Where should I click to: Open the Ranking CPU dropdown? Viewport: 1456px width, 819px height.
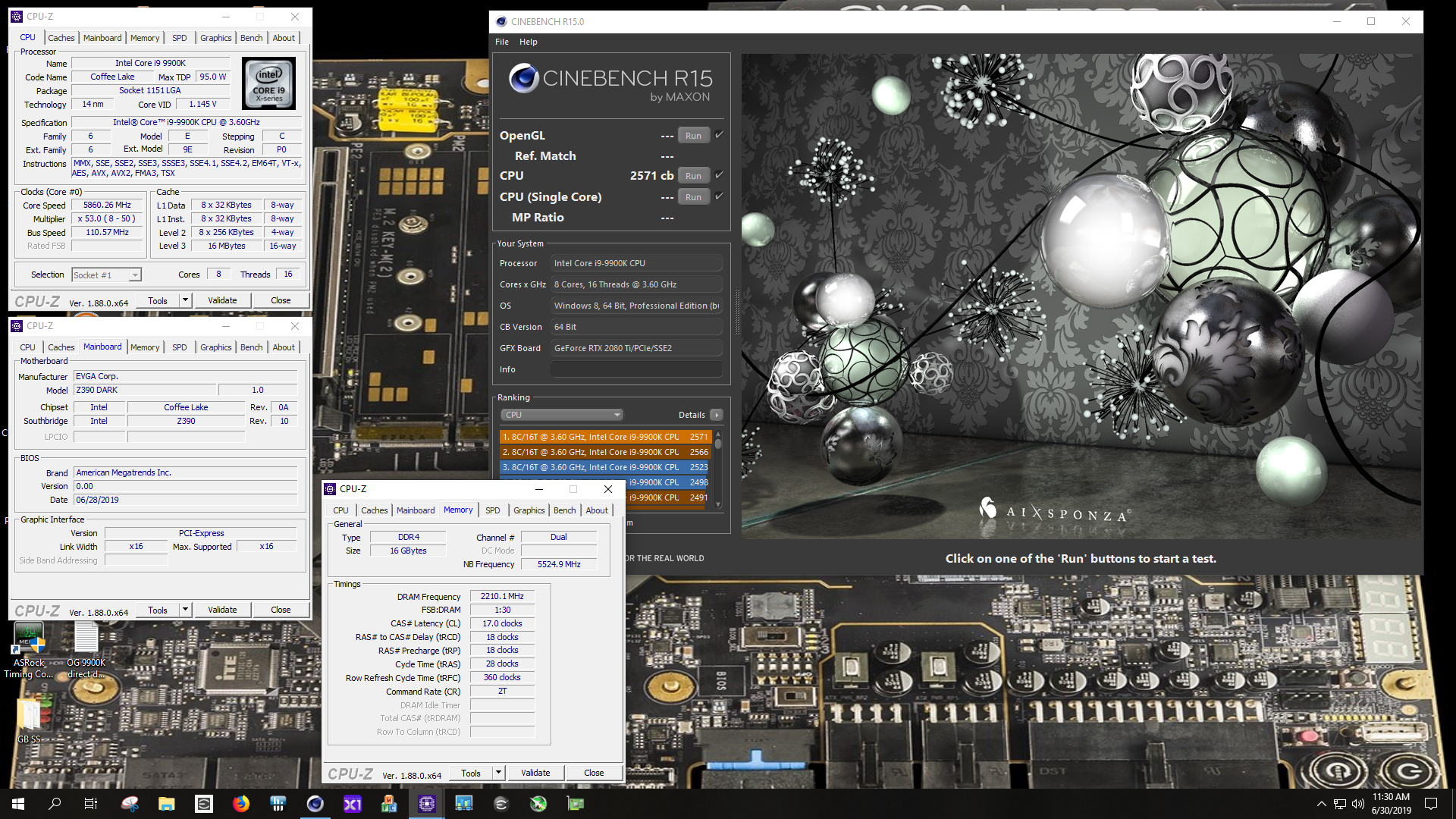tap(562, 415)
